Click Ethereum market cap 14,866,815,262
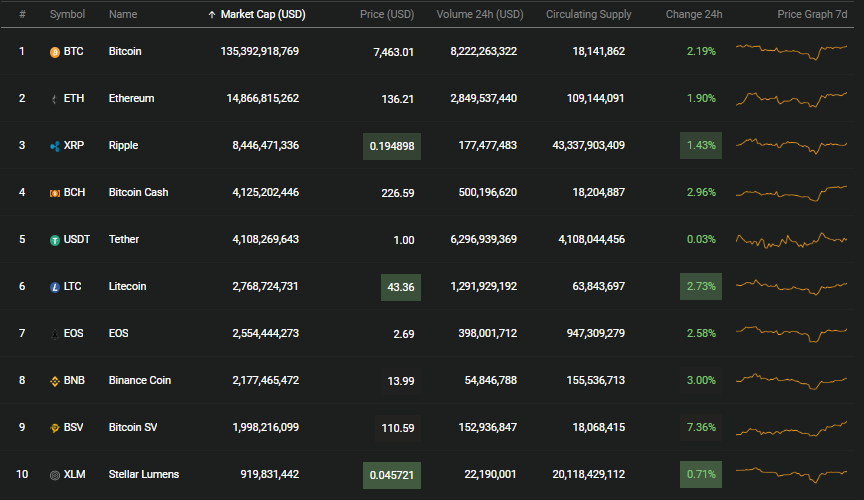The width and height of the screenshot is (864, 500). (x=263, y=98)
